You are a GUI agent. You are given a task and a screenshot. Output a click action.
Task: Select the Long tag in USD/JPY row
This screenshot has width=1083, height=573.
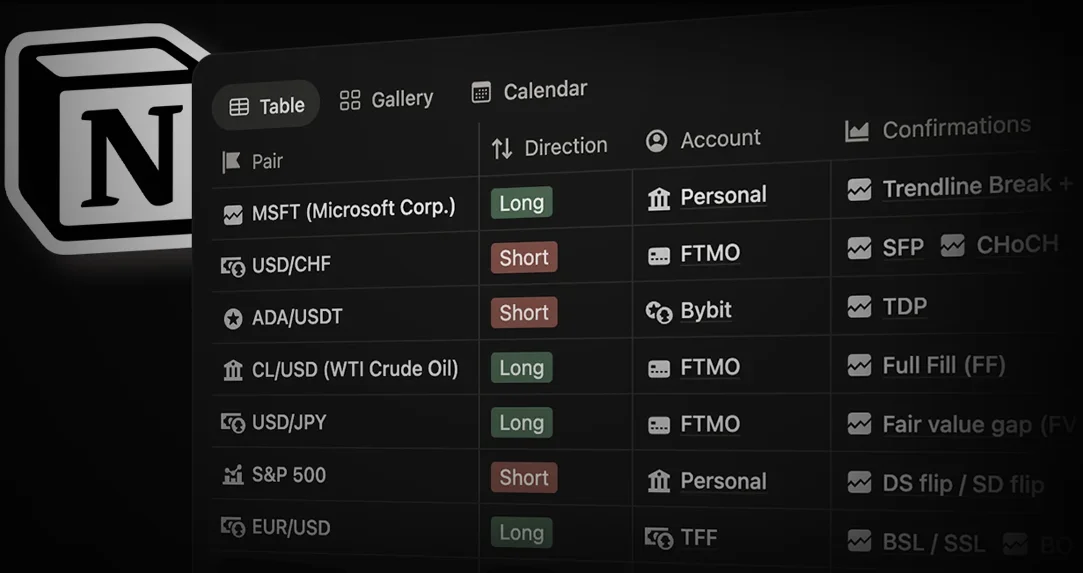pos(521,423)
